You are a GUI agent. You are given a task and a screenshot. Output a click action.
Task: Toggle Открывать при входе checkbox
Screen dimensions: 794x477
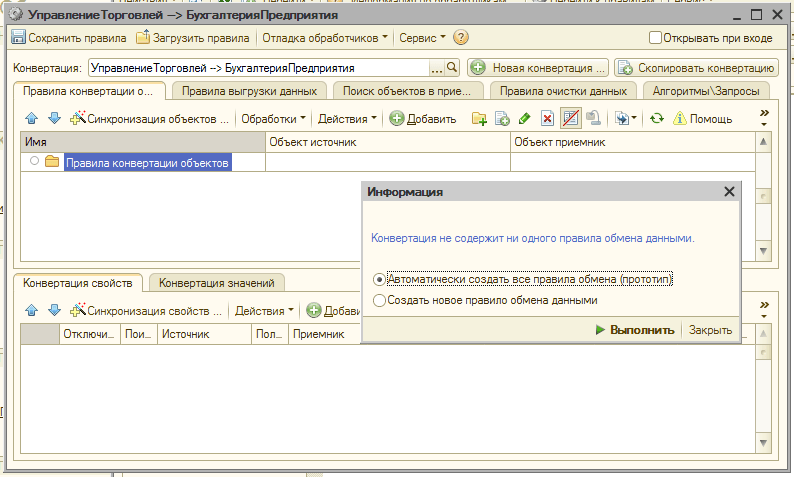(655, 37)
